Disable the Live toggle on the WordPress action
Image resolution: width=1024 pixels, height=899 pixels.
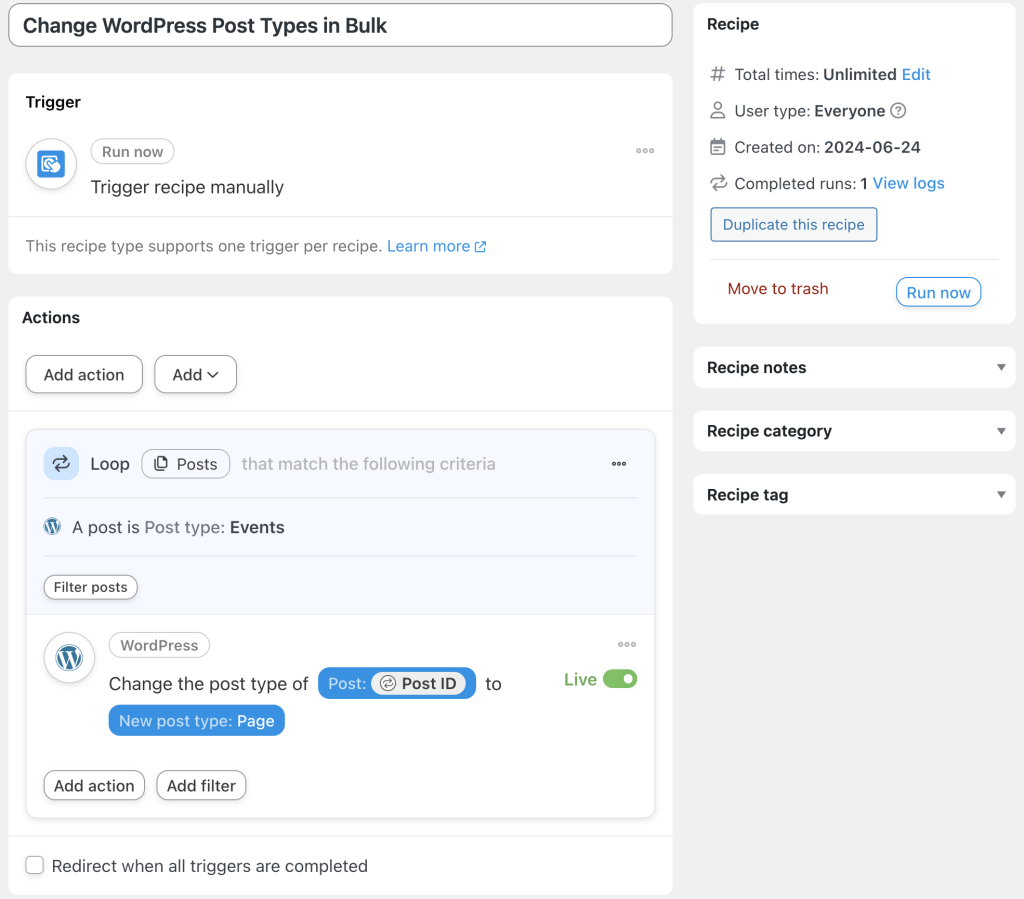tap(622, 678)
